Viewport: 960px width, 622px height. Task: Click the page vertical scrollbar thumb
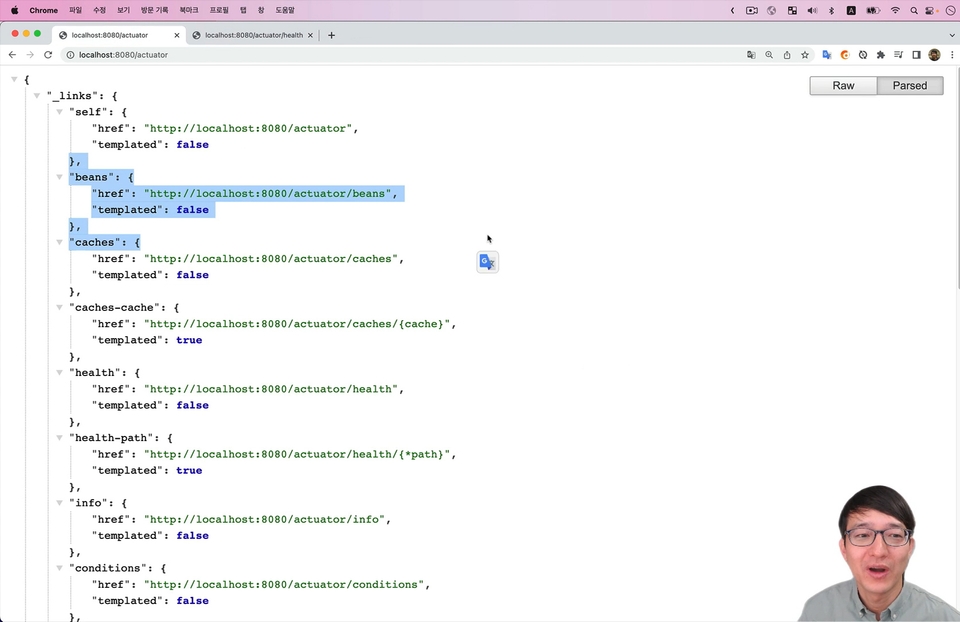[x=957, y=178]
